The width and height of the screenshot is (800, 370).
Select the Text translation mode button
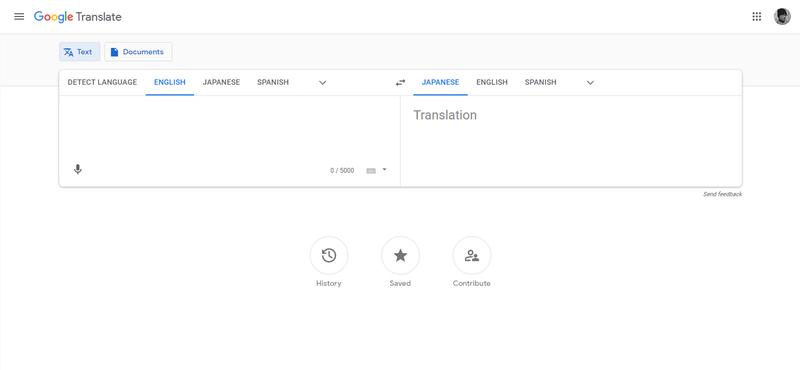[x=80, y=52]
